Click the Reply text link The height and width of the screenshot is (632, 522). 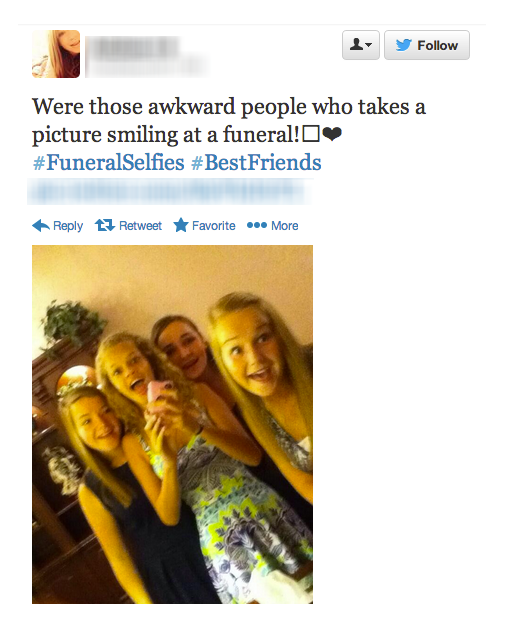68,226
